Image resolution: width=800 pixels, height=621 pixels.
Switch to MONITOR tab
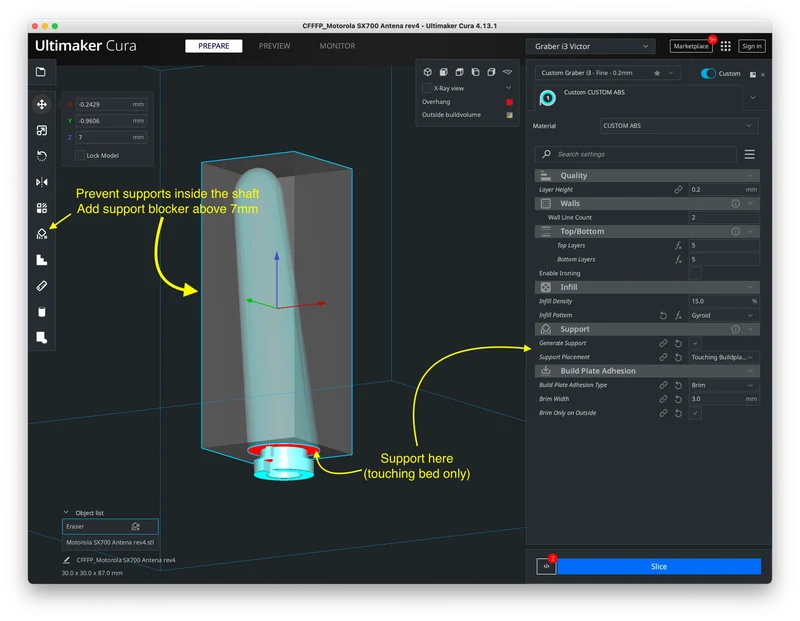(x=337, y=46)
